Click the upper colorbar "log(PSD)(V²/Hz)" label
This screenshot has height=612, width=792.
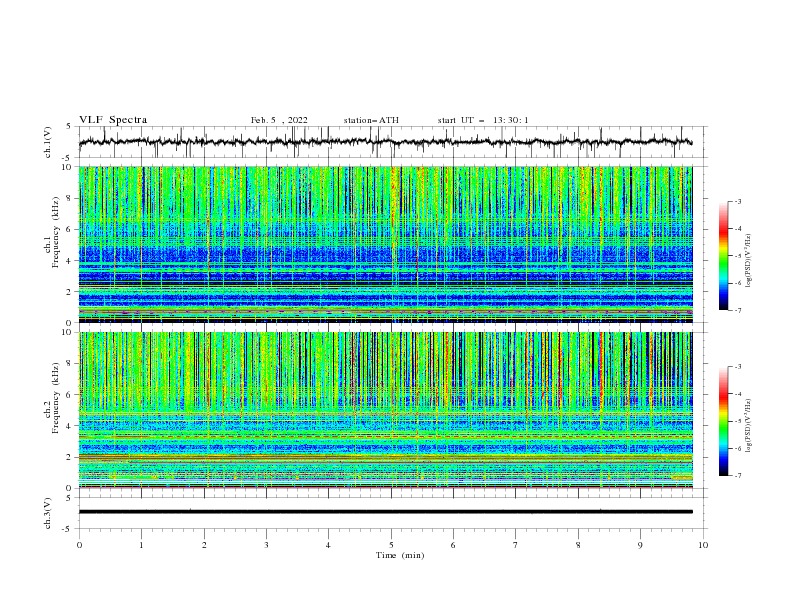(x=749, y=261)
